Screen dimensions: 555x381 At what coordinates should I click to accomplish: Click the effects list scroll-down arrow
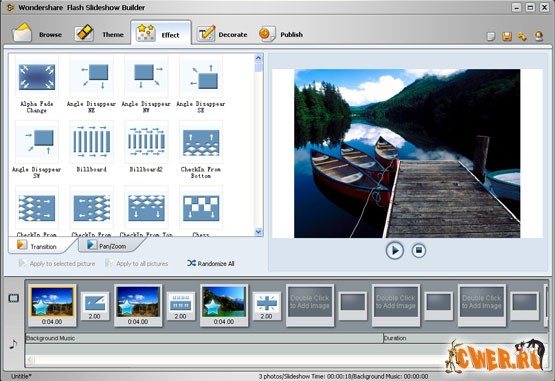click(x=258, y=232)
